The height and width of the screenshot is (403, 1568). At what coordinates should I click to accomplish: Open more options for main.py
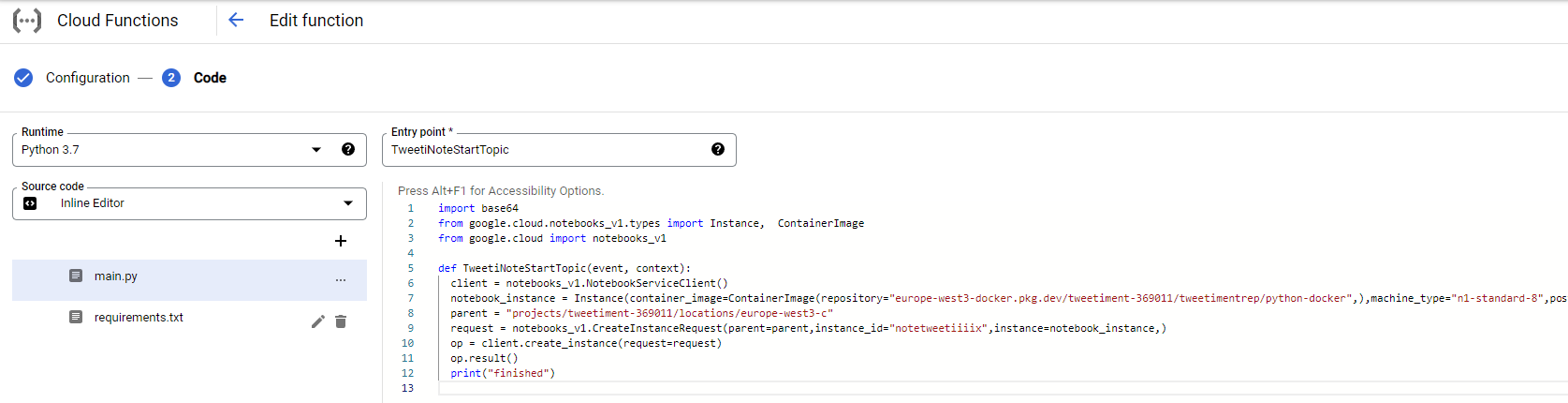tap(341, 280)
